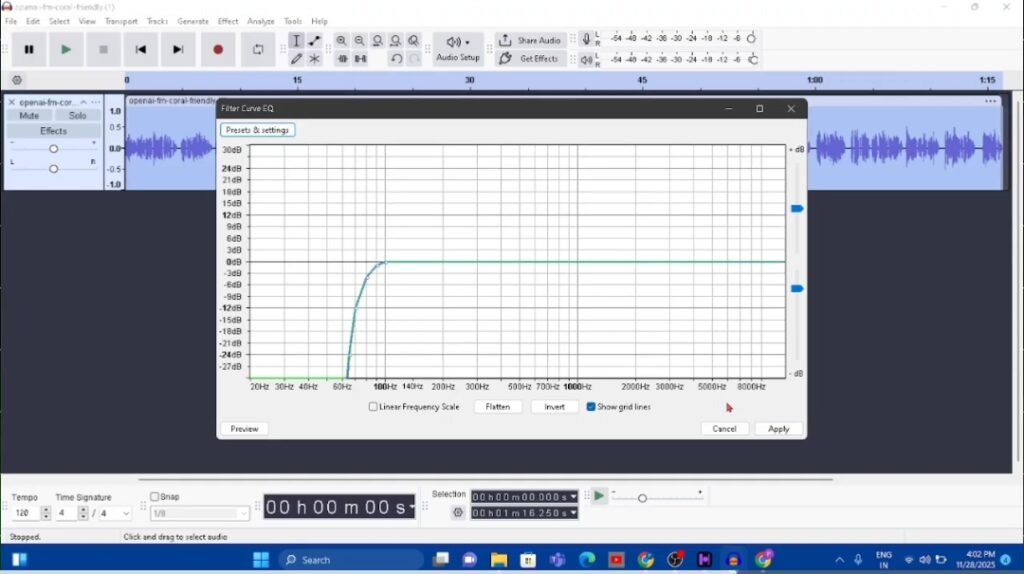Open the Audio Setup dropdown
The width and height of the screenshot is (1024, 574).
tap(458, 49)
